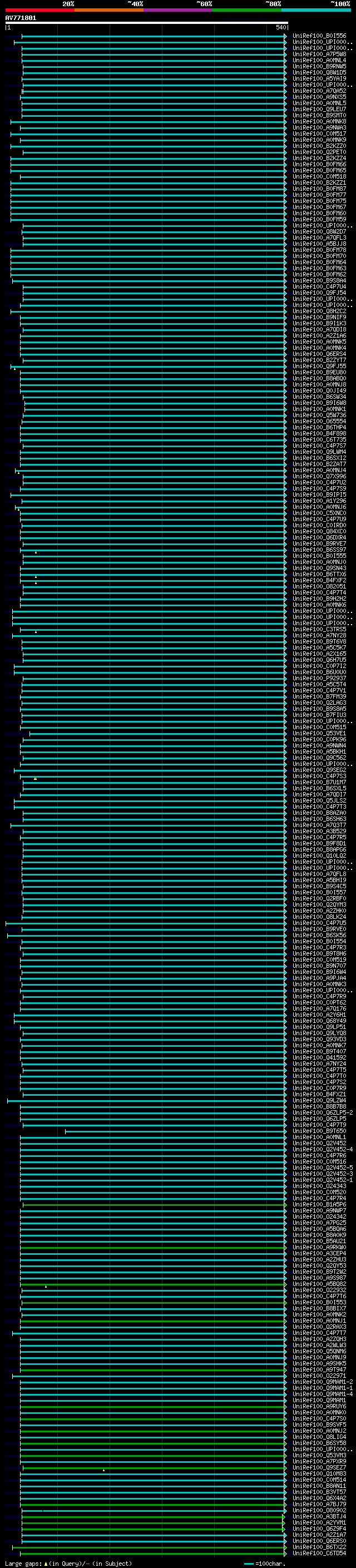The width and height of the screenshot is (356, 1568).
Task: Open hit UniRef100_Q8W1D5
Action: (319, 72)
